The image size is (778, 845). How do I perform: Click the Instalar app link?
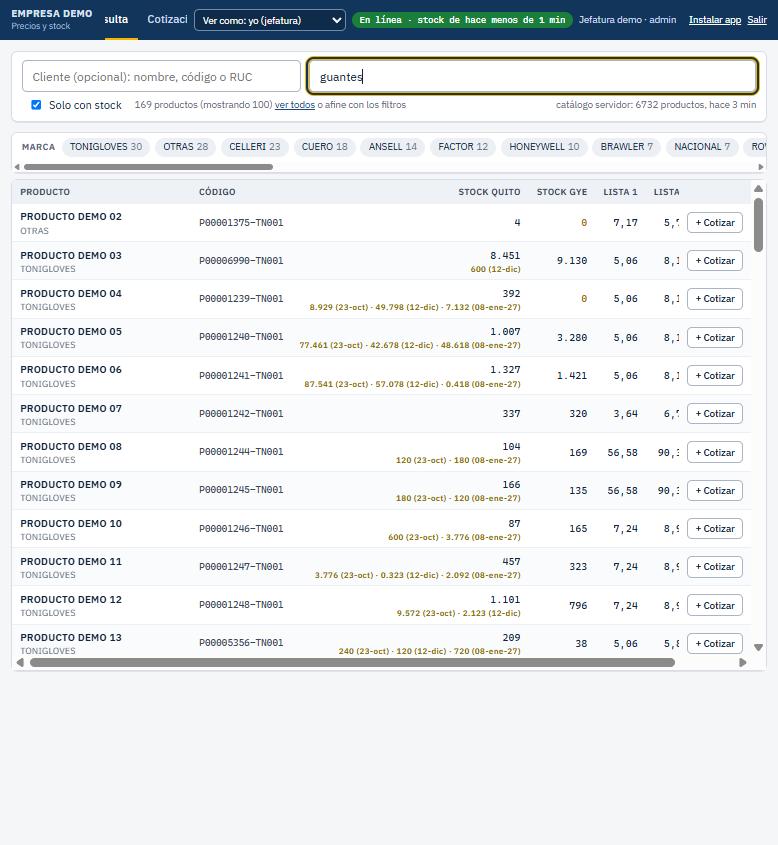coord(714,20)
